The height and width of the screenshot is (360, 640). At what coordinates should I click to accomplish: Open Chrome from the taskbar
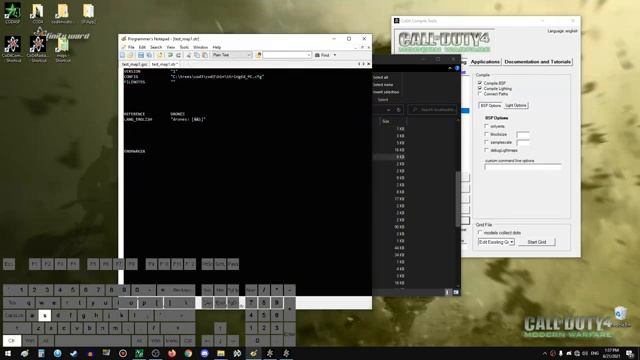[x=188, y=353]
